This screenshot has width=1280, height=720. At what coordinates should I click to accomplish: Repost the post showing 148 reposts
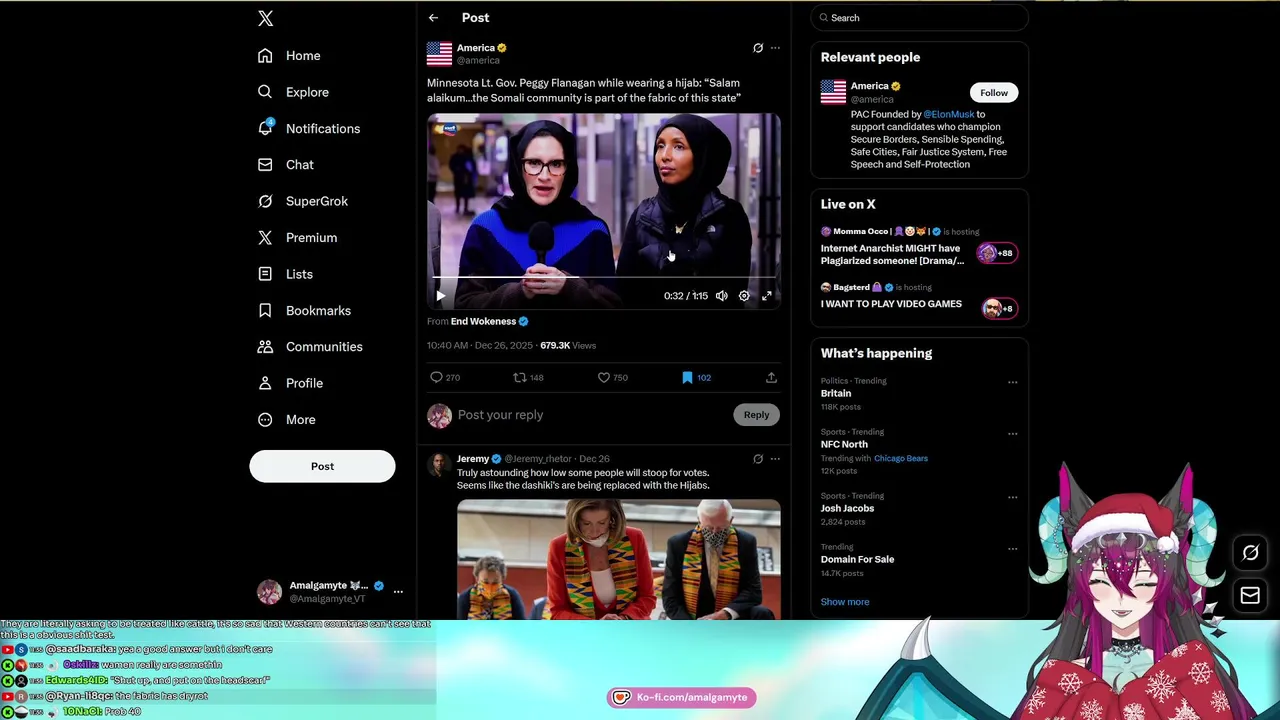[528, 378]
